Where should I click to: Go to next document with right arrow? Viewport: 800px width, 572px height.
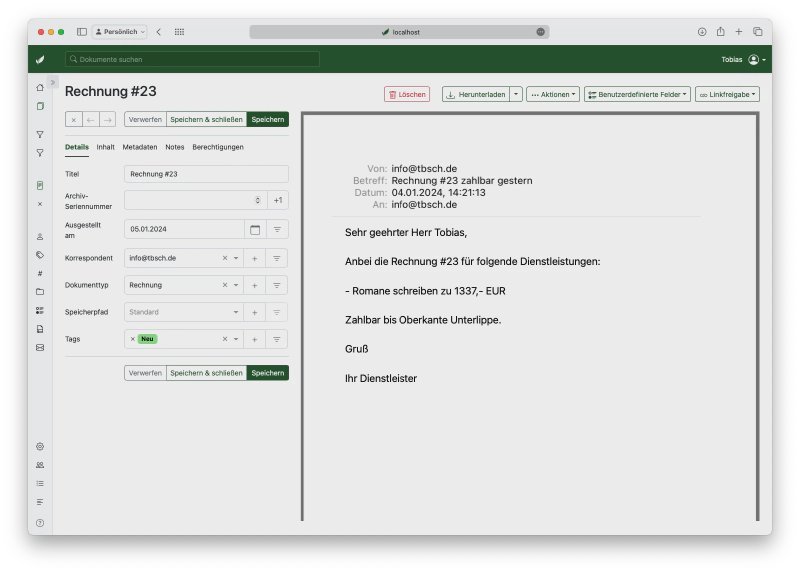tap(107, 119)
